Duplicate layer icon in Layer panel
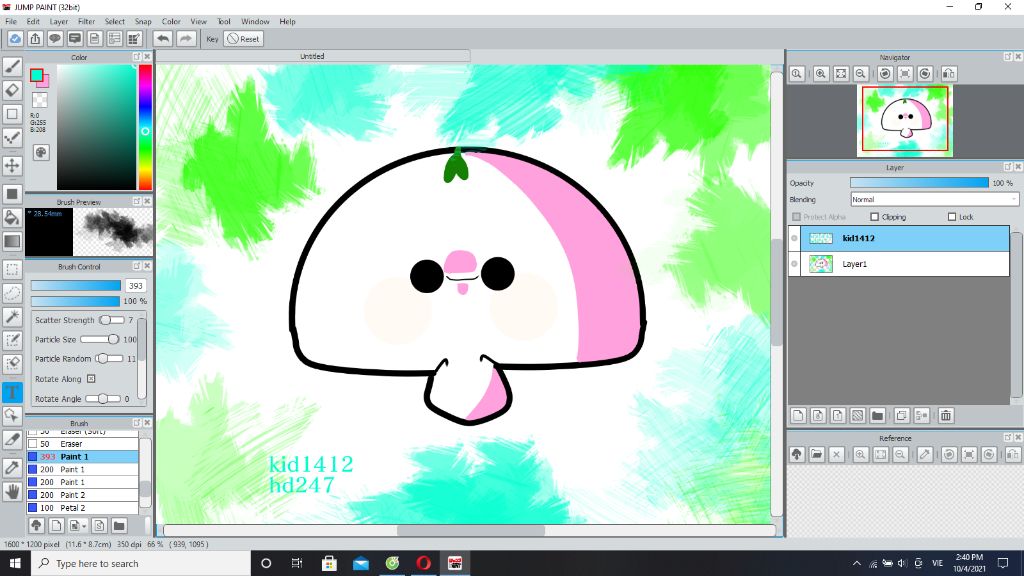 pos(901,415)
